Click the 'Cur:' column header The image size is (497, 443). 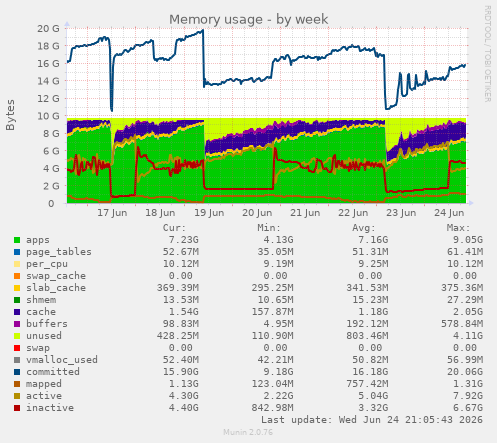[174, 228]
